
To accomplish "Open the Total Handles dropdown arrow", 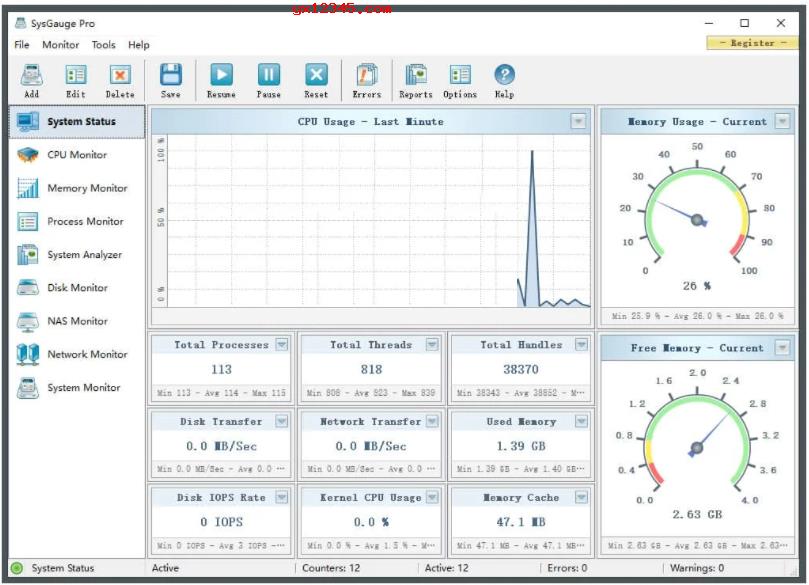I will point(581,345).
